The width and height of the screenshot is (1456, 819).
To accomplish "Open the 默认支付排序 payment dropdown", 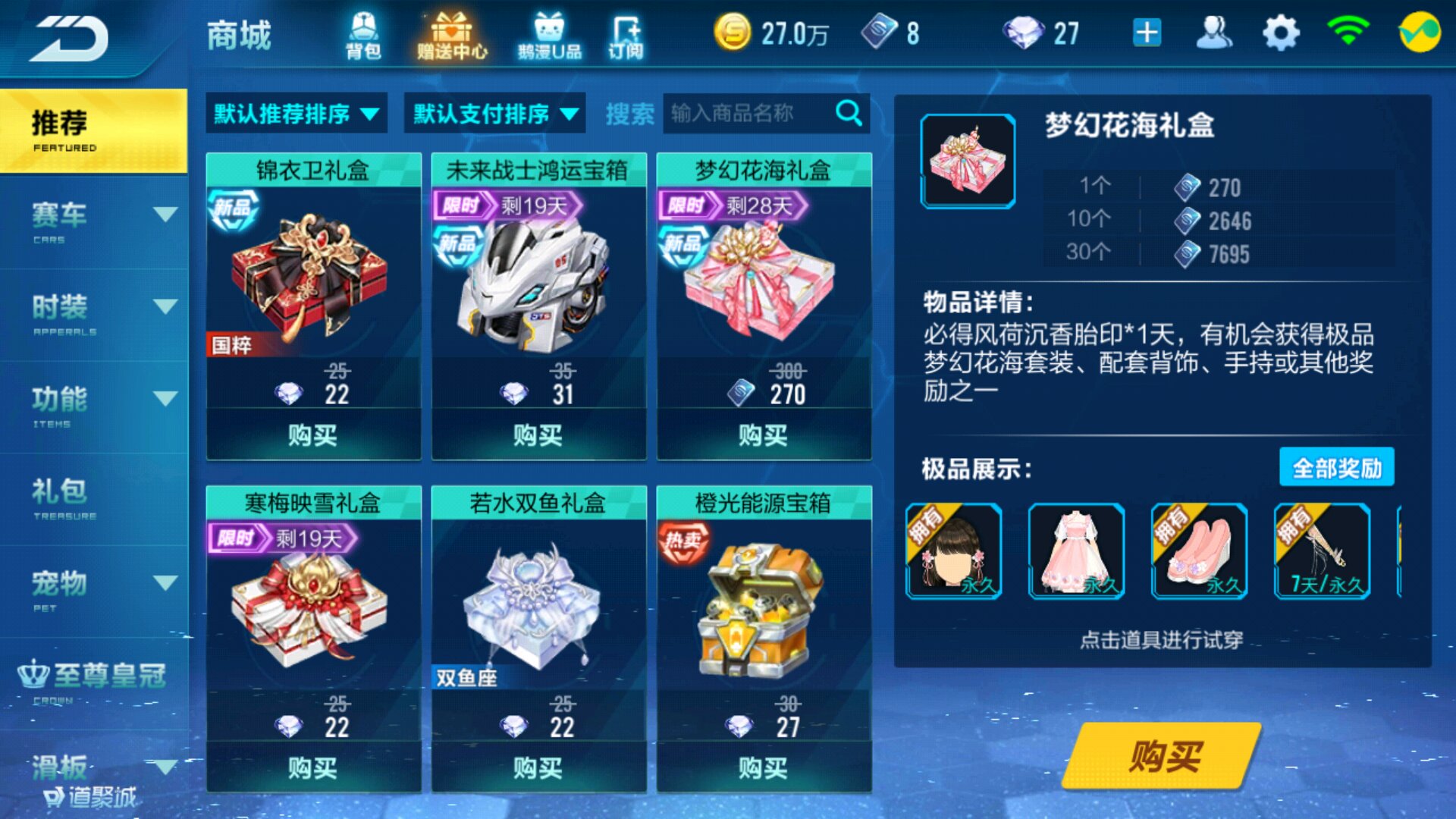I will [494, 114].
